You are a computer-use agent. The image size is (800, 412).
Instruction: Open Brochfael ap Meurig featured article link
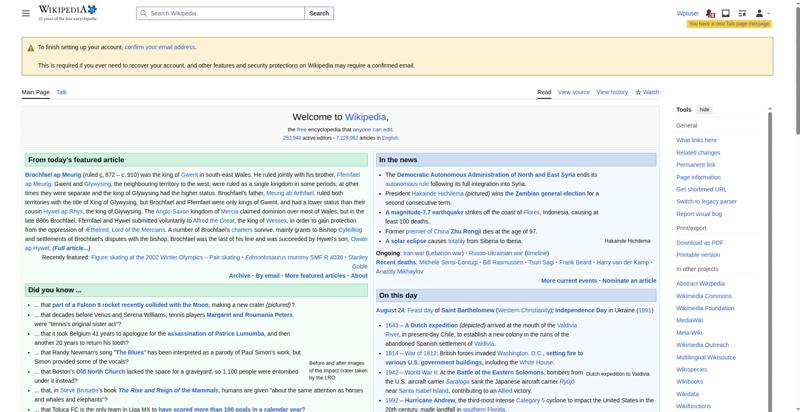pyautogui.click(x=53, y=175)
